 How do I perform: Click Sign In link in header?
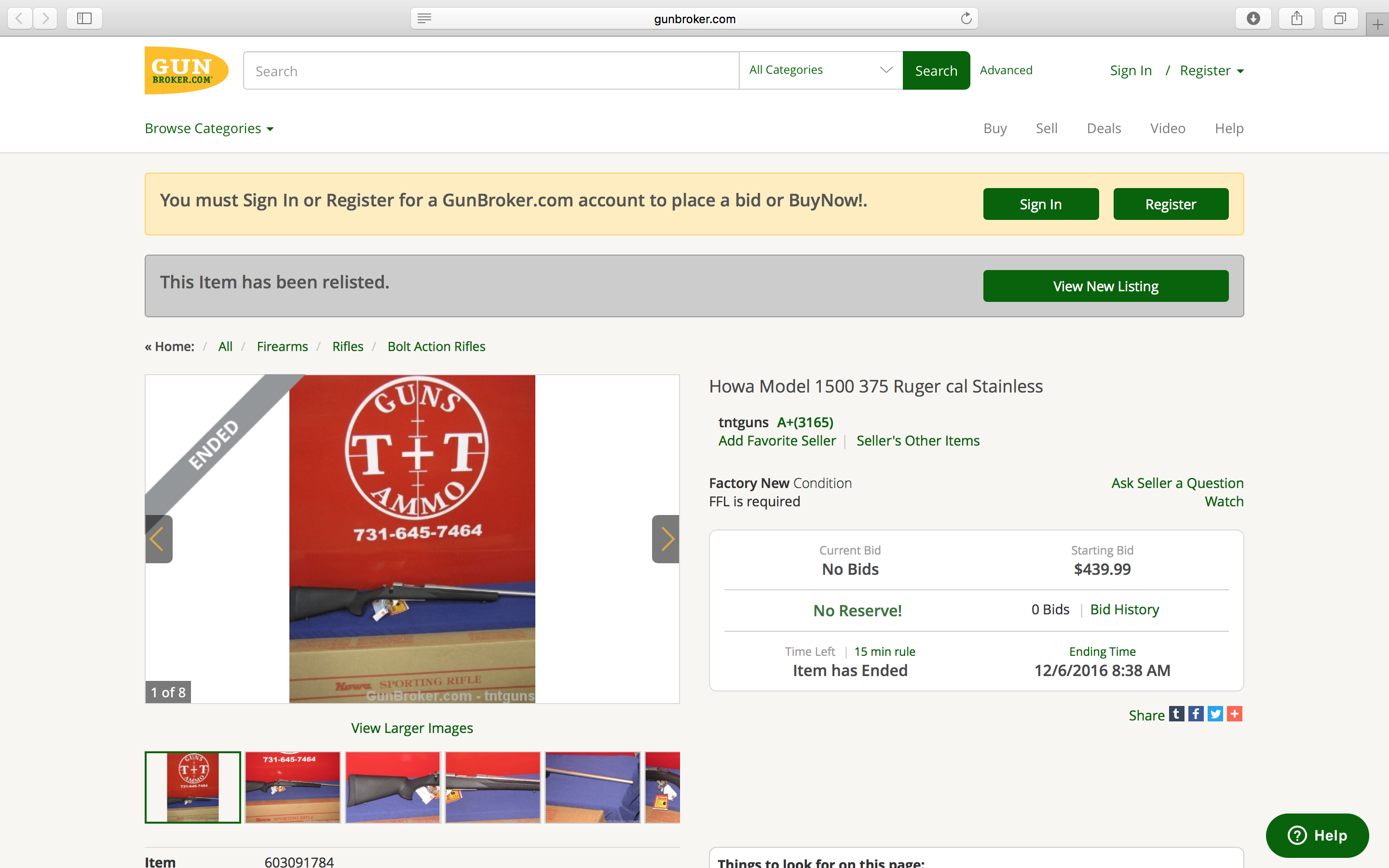click(x=1130, y=70)
